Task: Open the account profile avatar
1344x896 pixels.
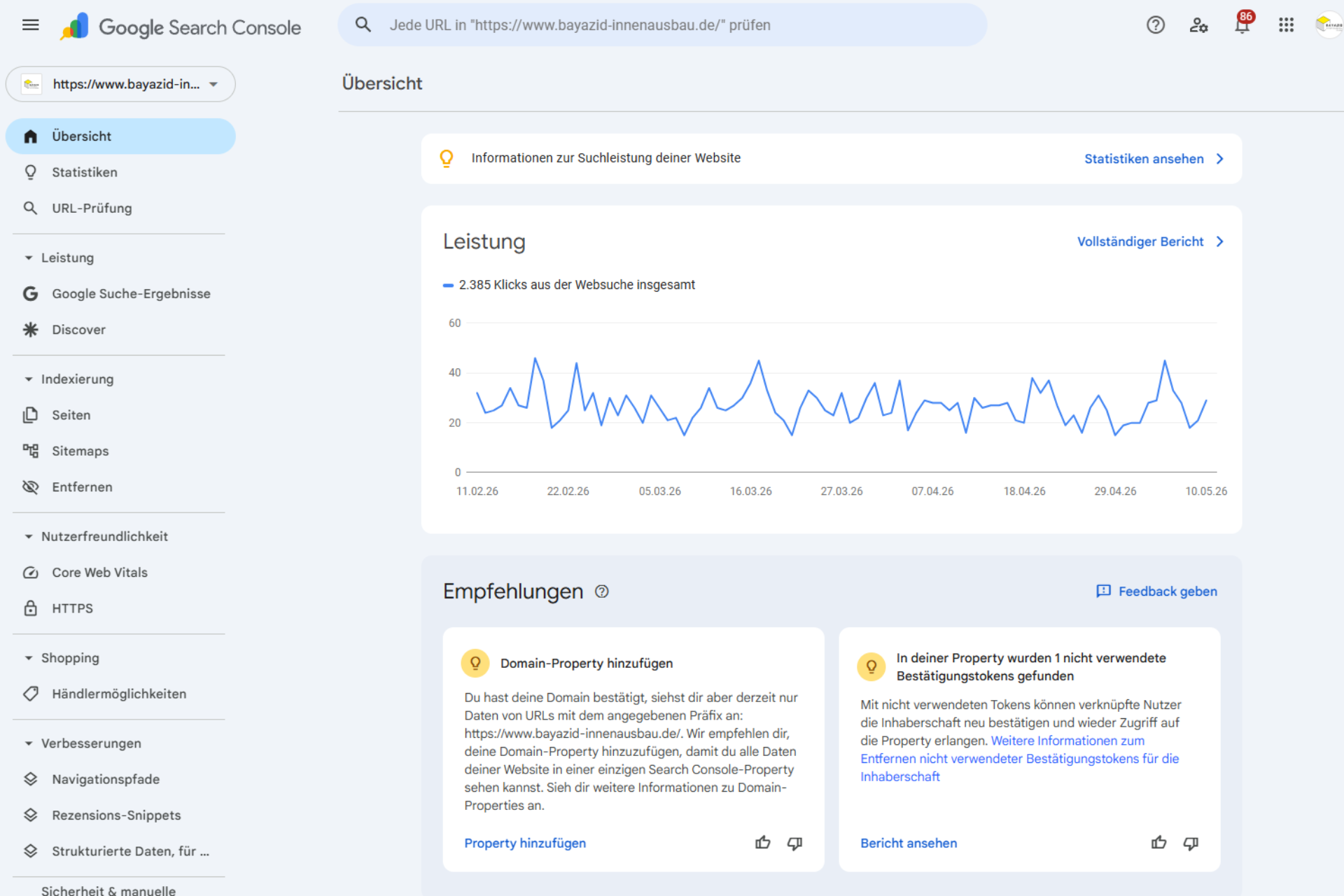Action: tap(1329, 25)
